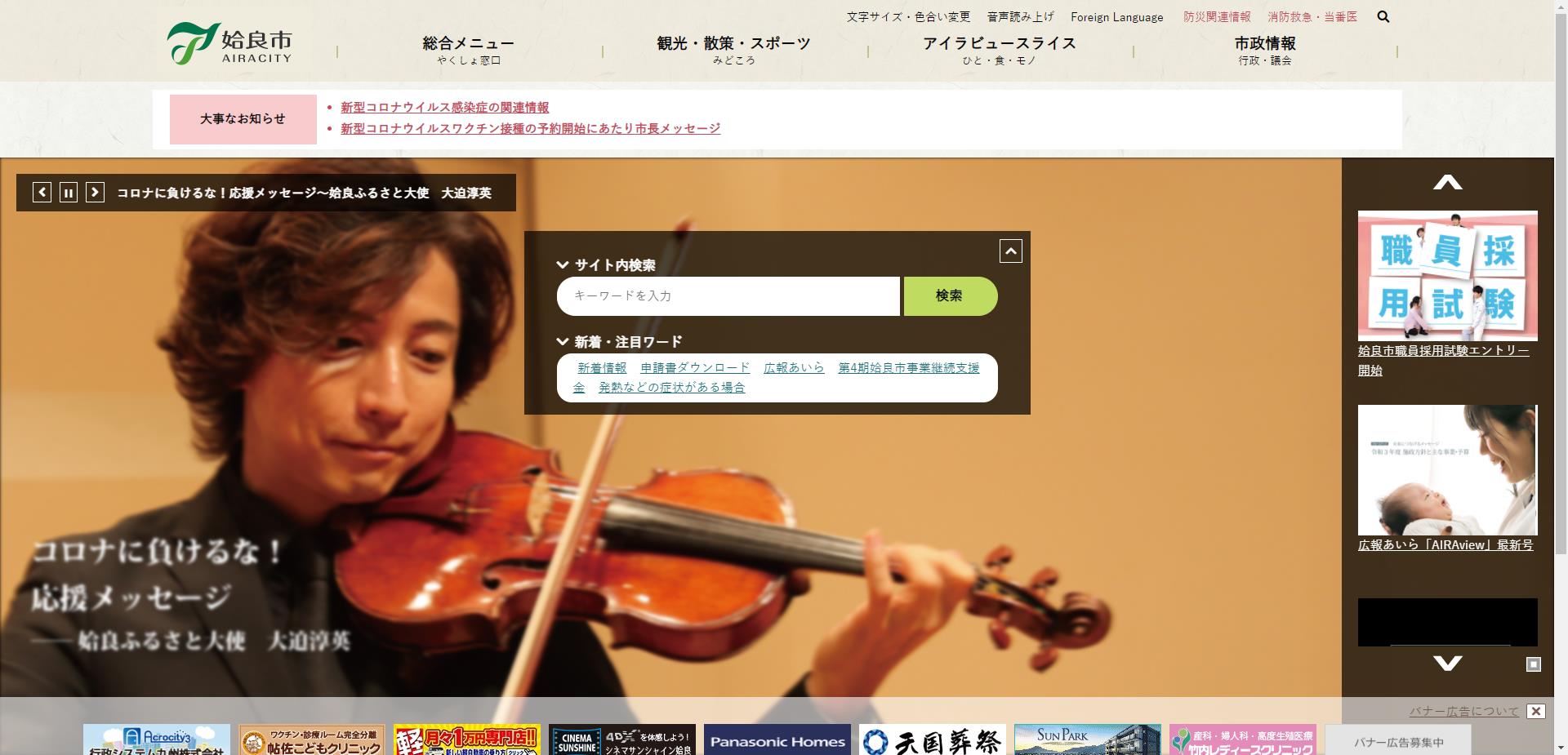
Task: Toggle the small square icon in sidebar
Action: click(1533, 664)
